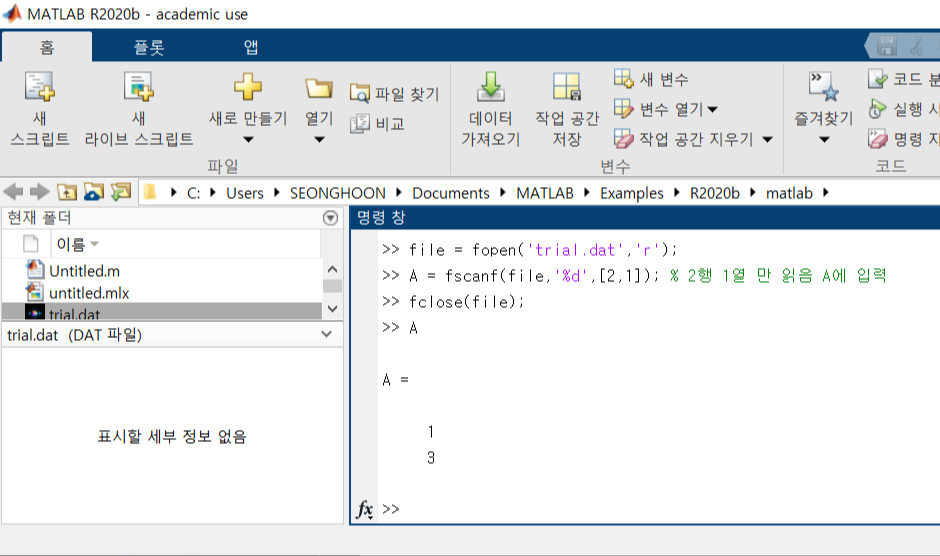Click the file-type icon column header
The width and height of the screenshot is (940, 556).
[30, 244]
